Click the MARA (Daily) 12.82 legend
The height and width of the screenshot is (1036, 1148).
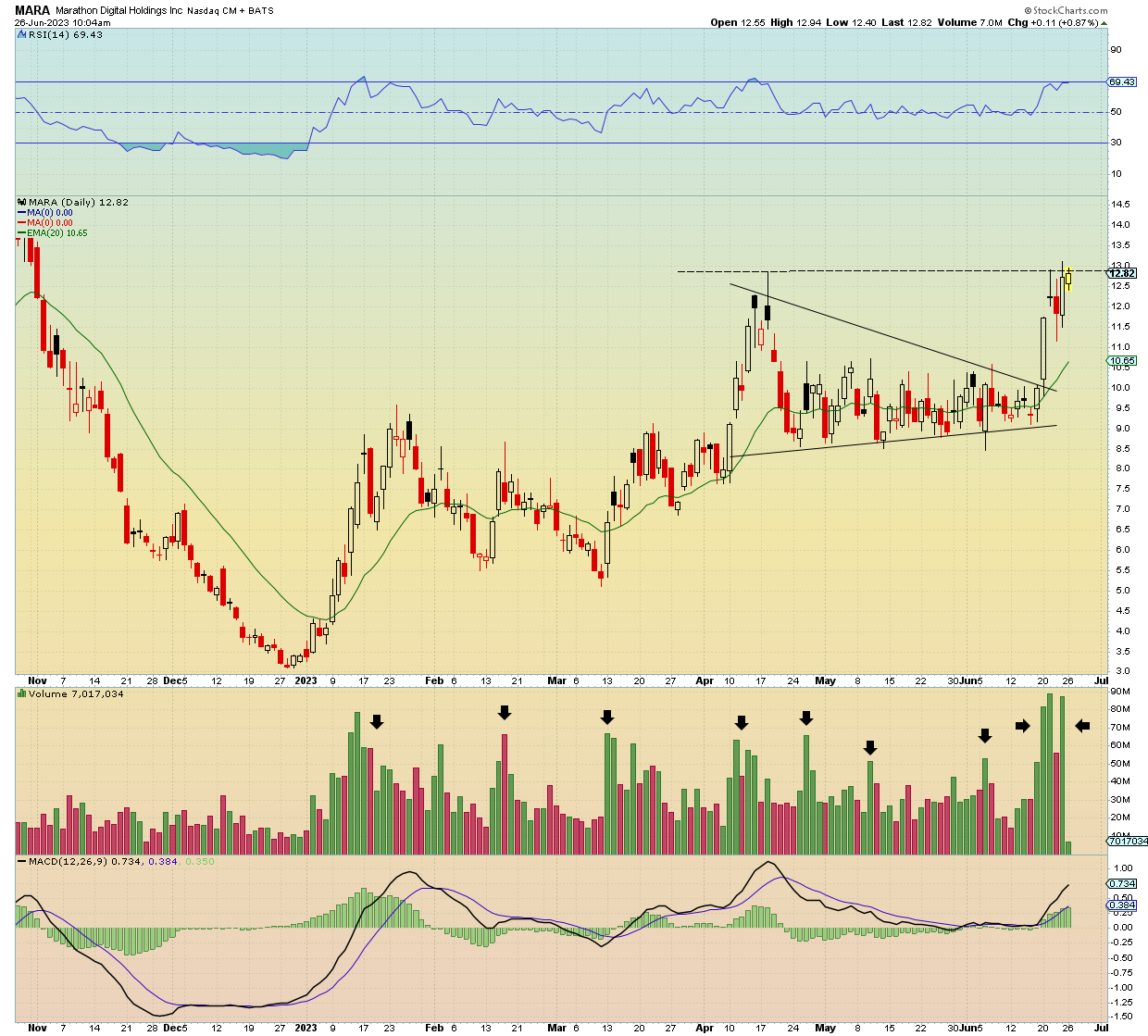(79, 202)
